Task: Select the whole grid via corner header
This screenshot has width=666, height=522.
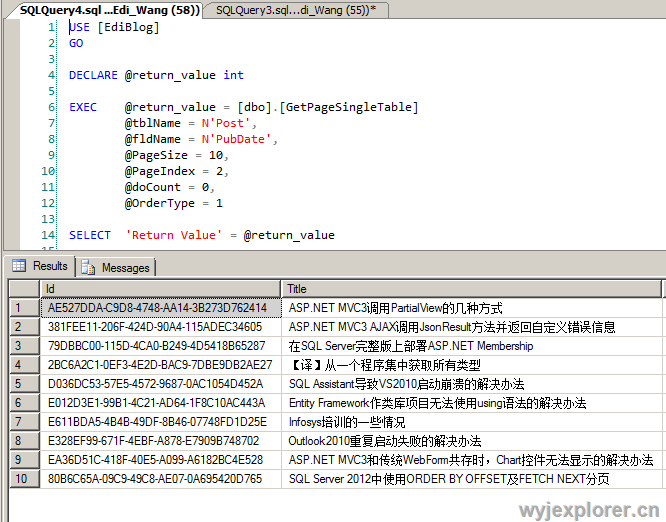Action: 24,289
